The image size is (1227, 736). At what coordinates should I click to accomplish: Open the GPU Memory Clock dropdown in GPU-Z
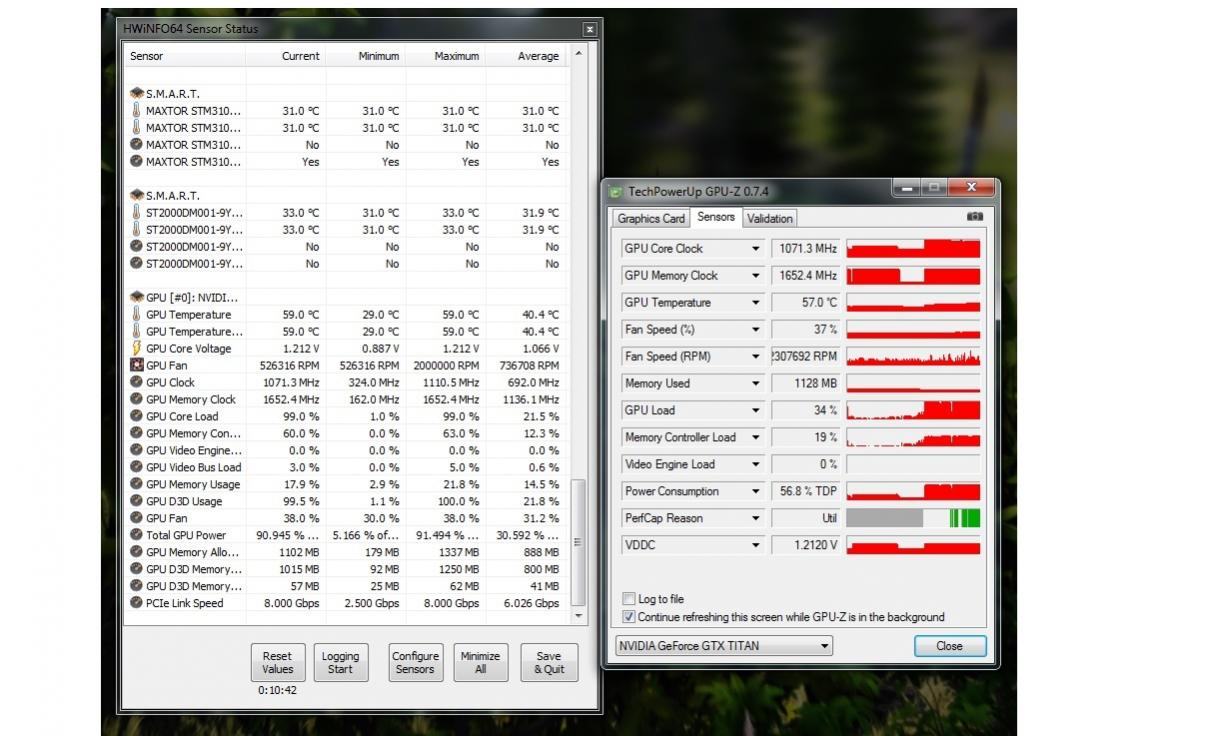(755, 276)
